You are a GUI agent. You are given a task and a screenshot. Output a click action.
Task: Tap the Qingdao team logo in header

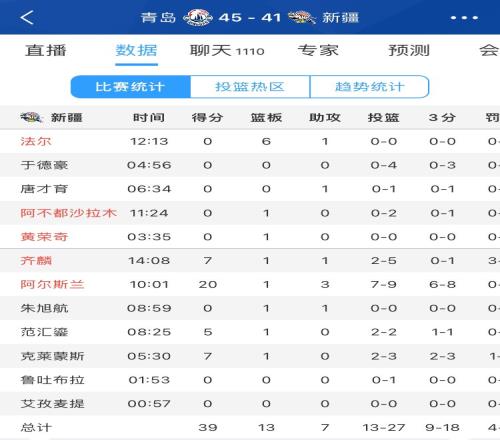(198, 17)
